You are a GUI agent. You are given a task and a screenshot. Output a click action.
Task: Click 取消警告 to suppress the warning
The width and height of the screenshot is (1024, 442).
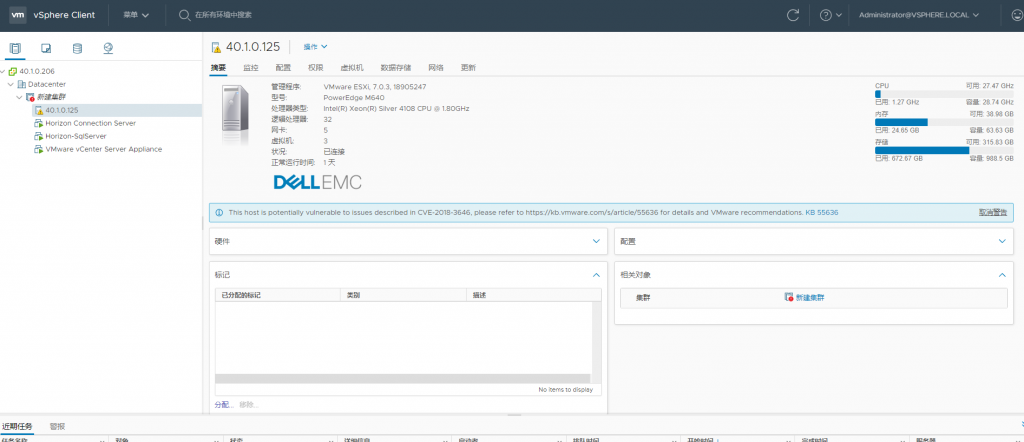[993, 213]
